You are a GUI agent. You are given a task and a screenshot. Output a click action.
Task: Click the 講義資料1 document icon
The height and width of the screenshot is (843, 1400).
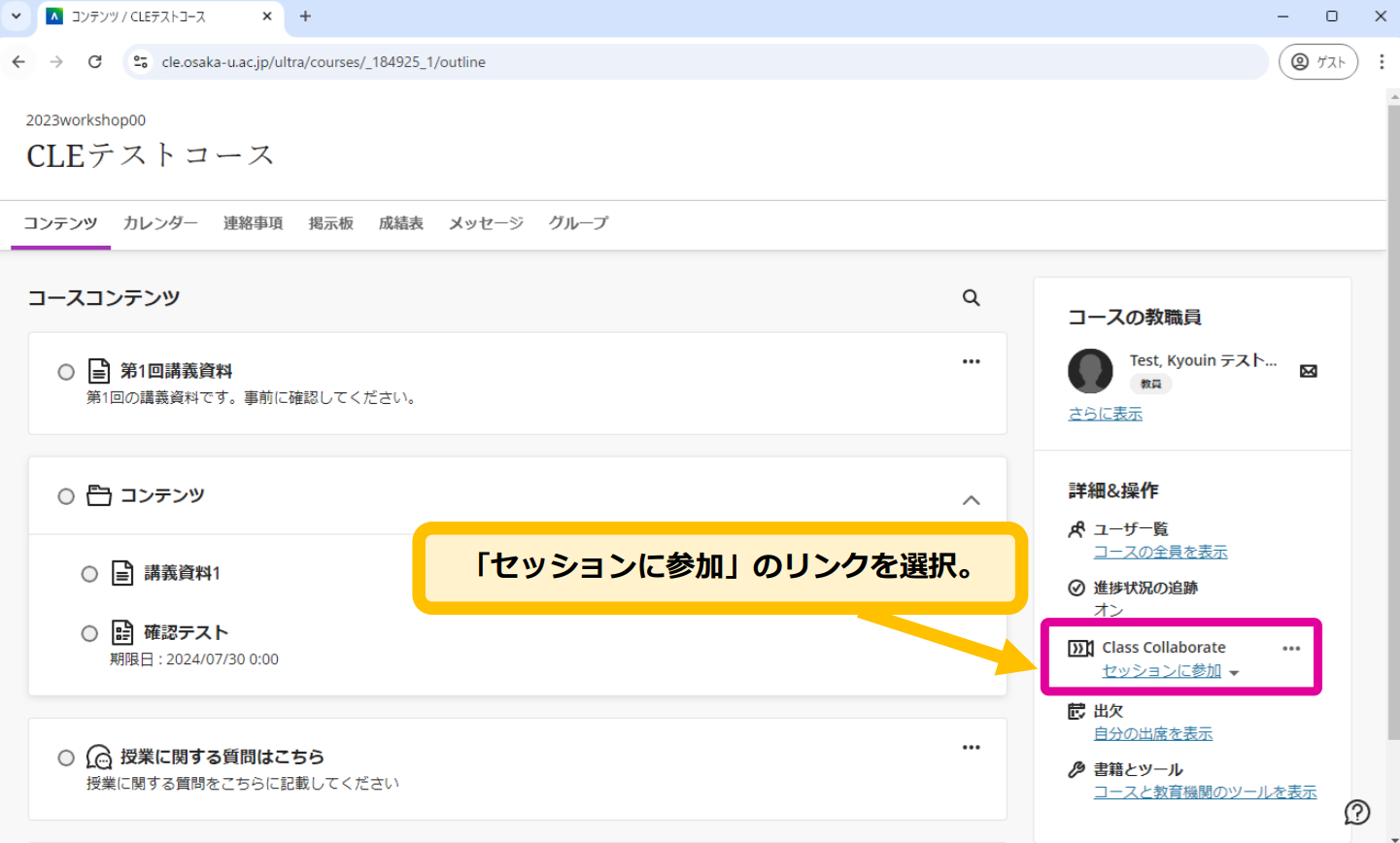pyautogui.click(x=122, y=573)
